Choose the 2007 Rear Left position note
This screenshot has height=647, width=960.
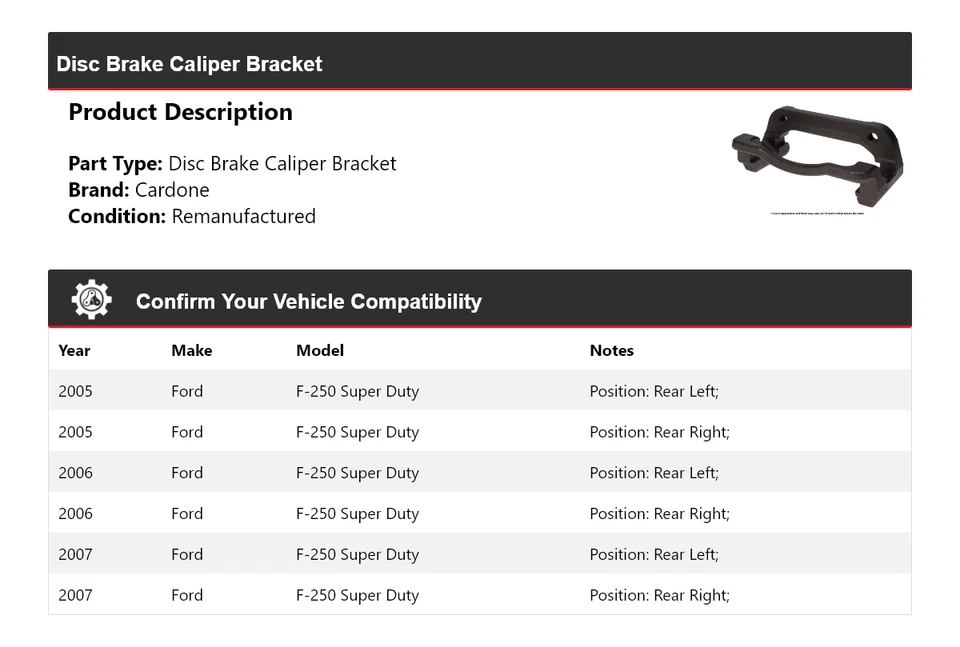click(x=653, y=555)
